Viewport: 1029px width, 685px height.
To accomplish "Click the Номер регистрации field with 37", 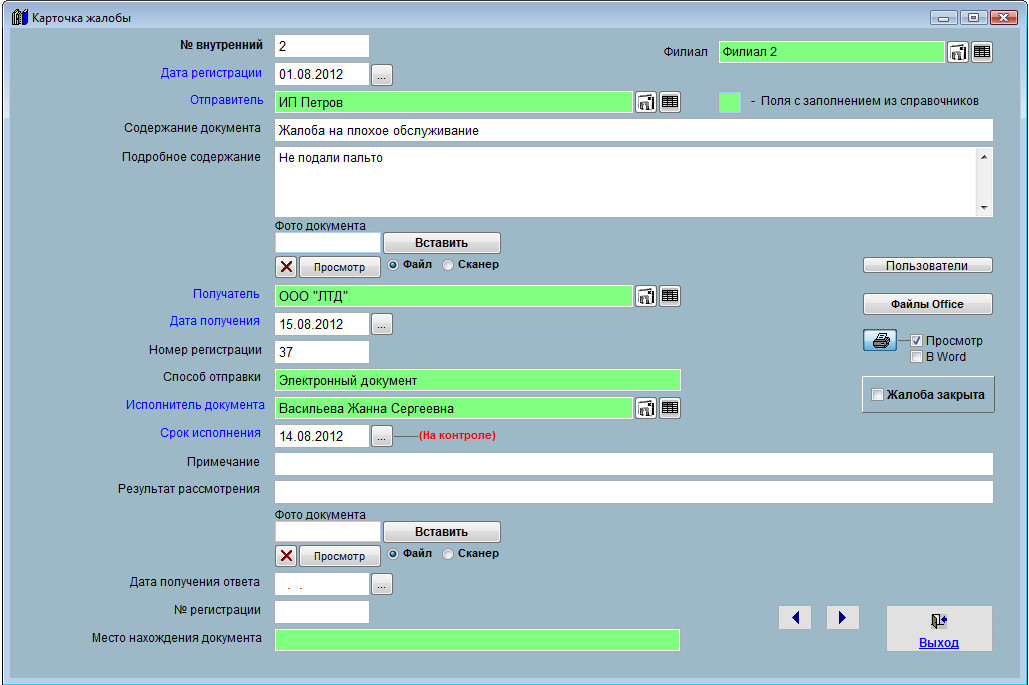I will (x=322, y=352).
